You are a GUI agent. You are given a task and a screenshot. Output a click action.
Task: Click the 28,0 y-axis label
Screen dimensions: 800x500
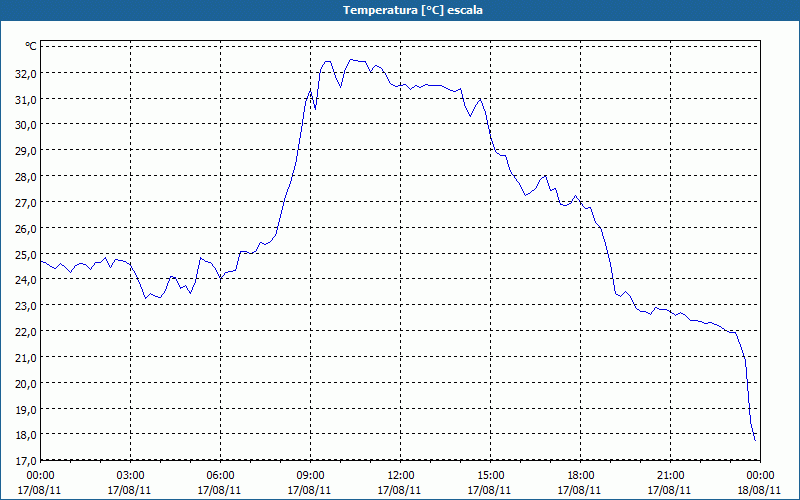27,177
